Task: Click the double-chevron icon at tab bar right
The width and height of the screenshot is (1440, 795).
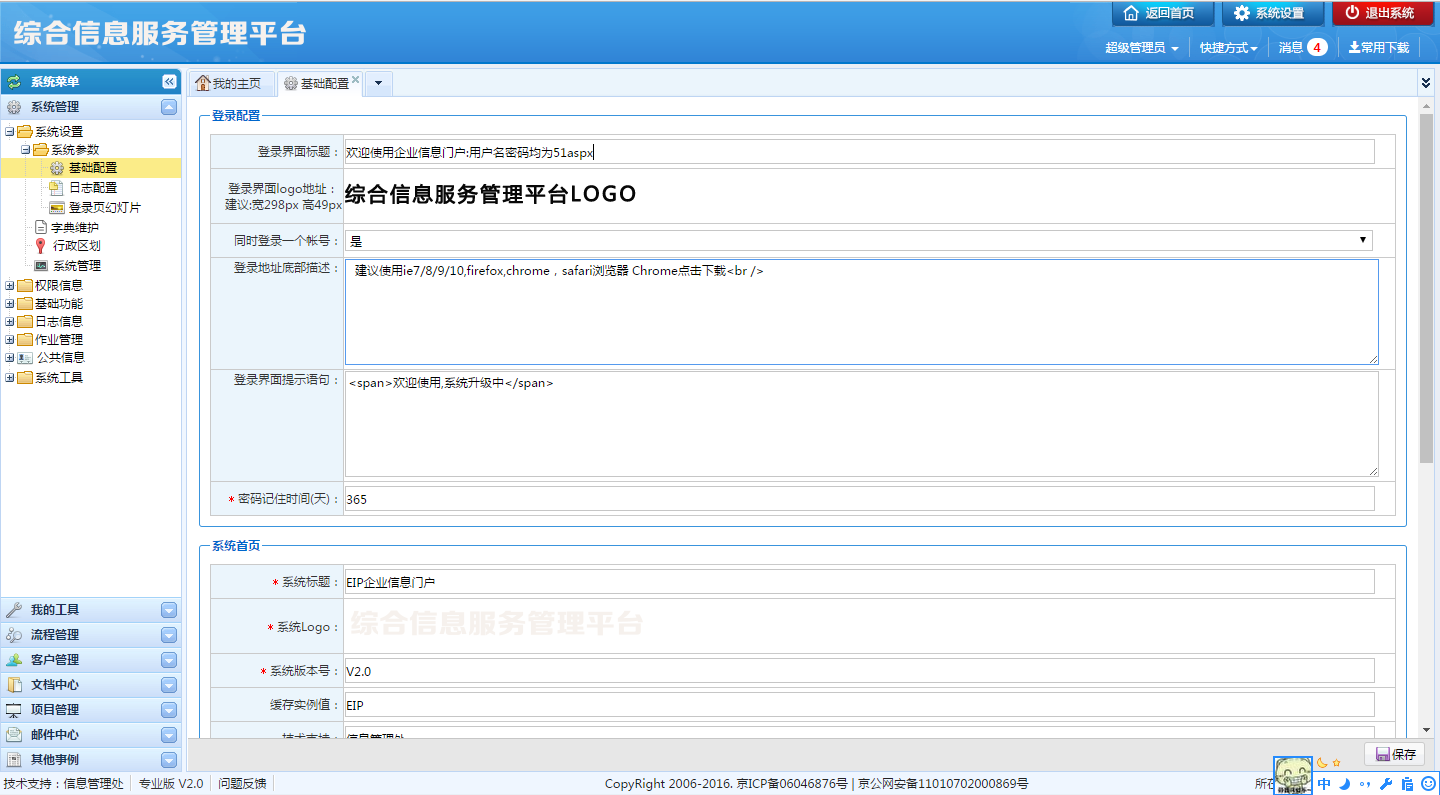Action: (x=1426, y=82)
